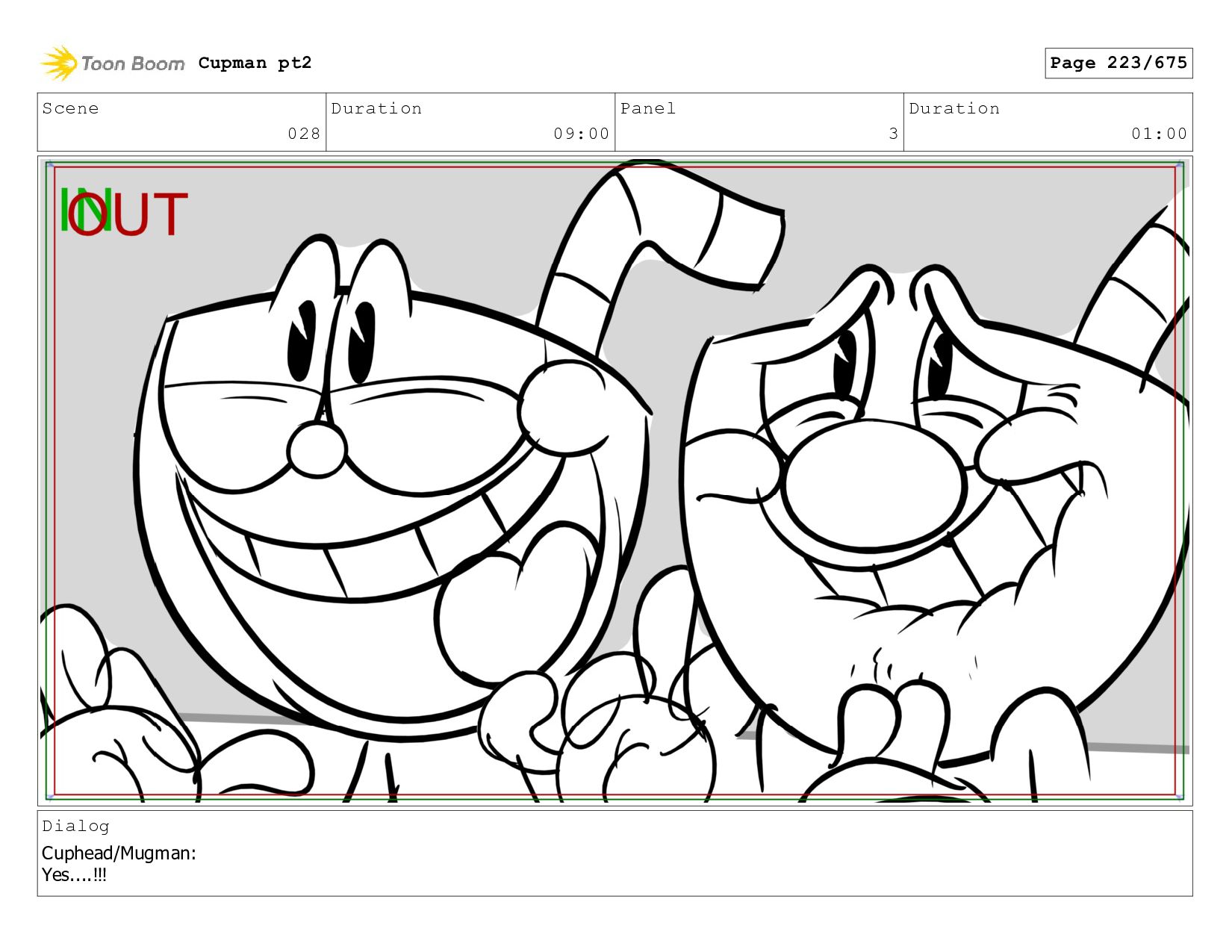Select the 'Cuphead/Mugman:' dialog line
The height and width of the screenshot is (952, 1232).
[x=119, y=853]
